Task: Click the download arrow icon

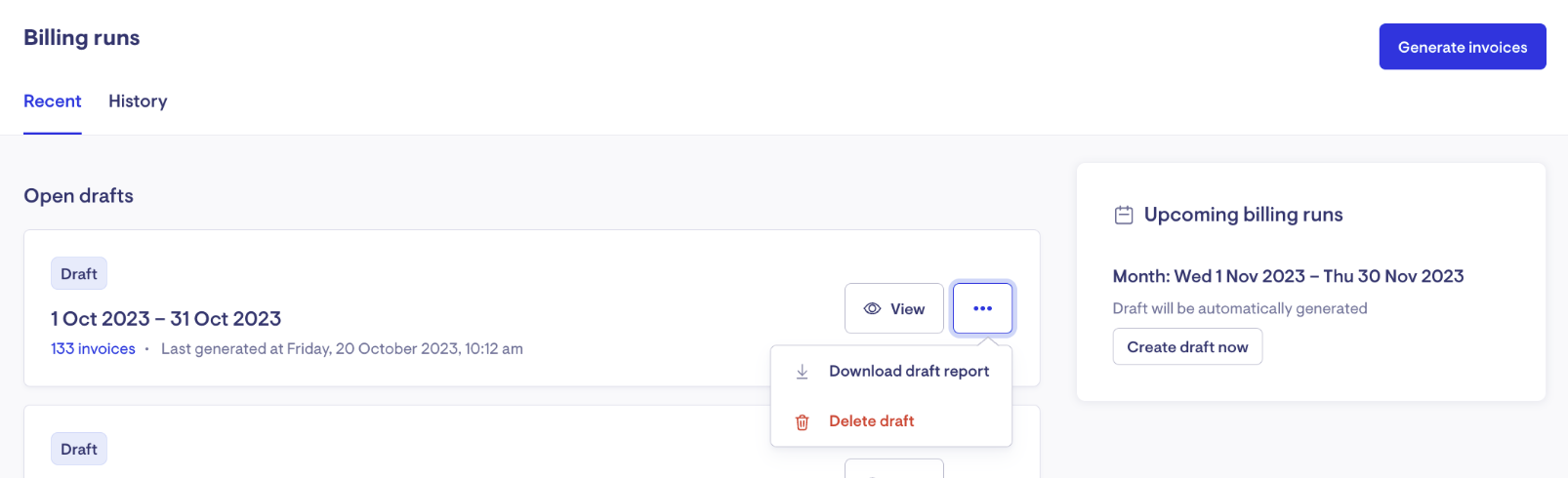Action: click(802, 372)
